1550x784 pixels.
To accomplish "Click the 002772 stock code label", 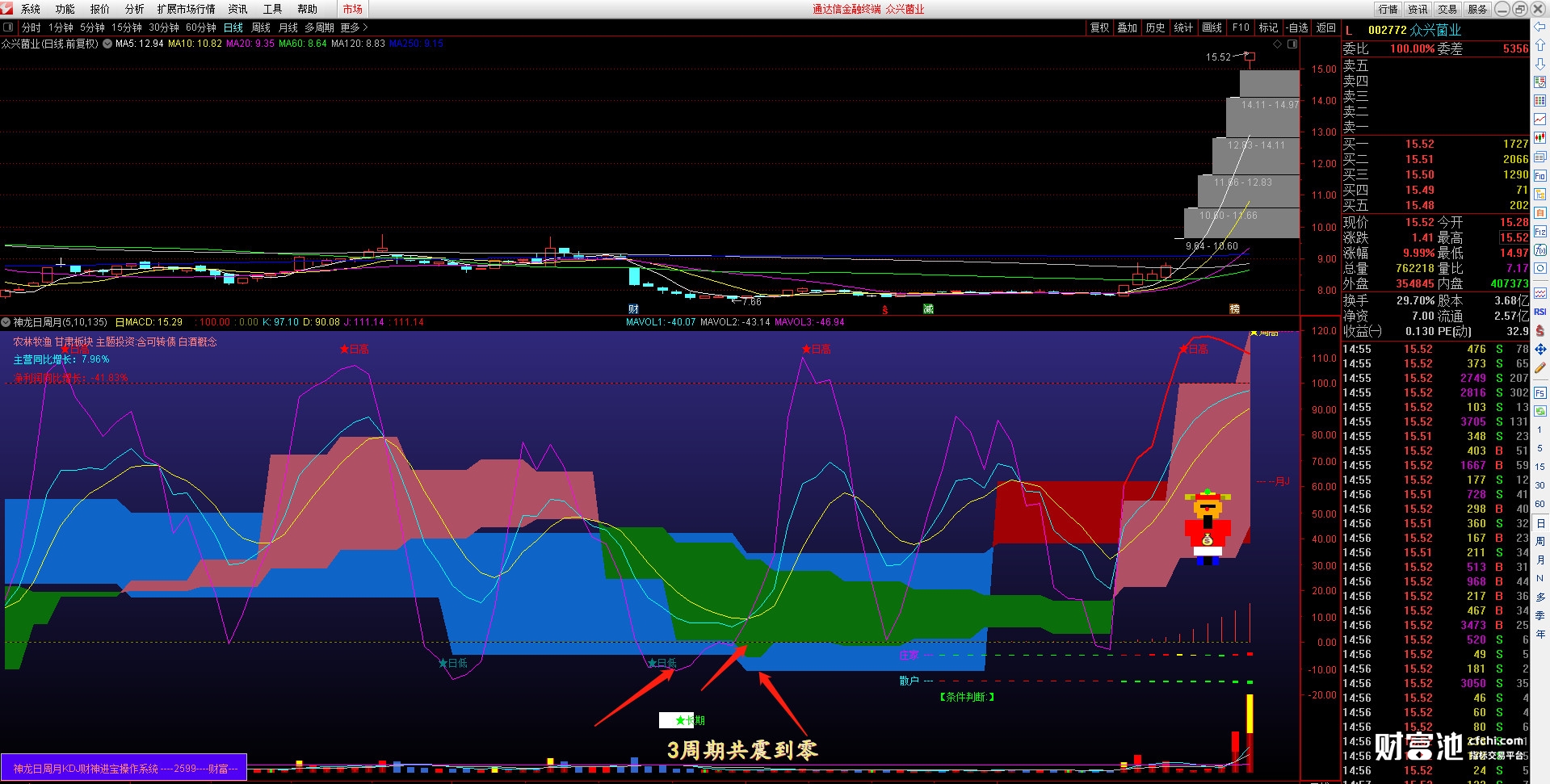I will (1387, 30).
